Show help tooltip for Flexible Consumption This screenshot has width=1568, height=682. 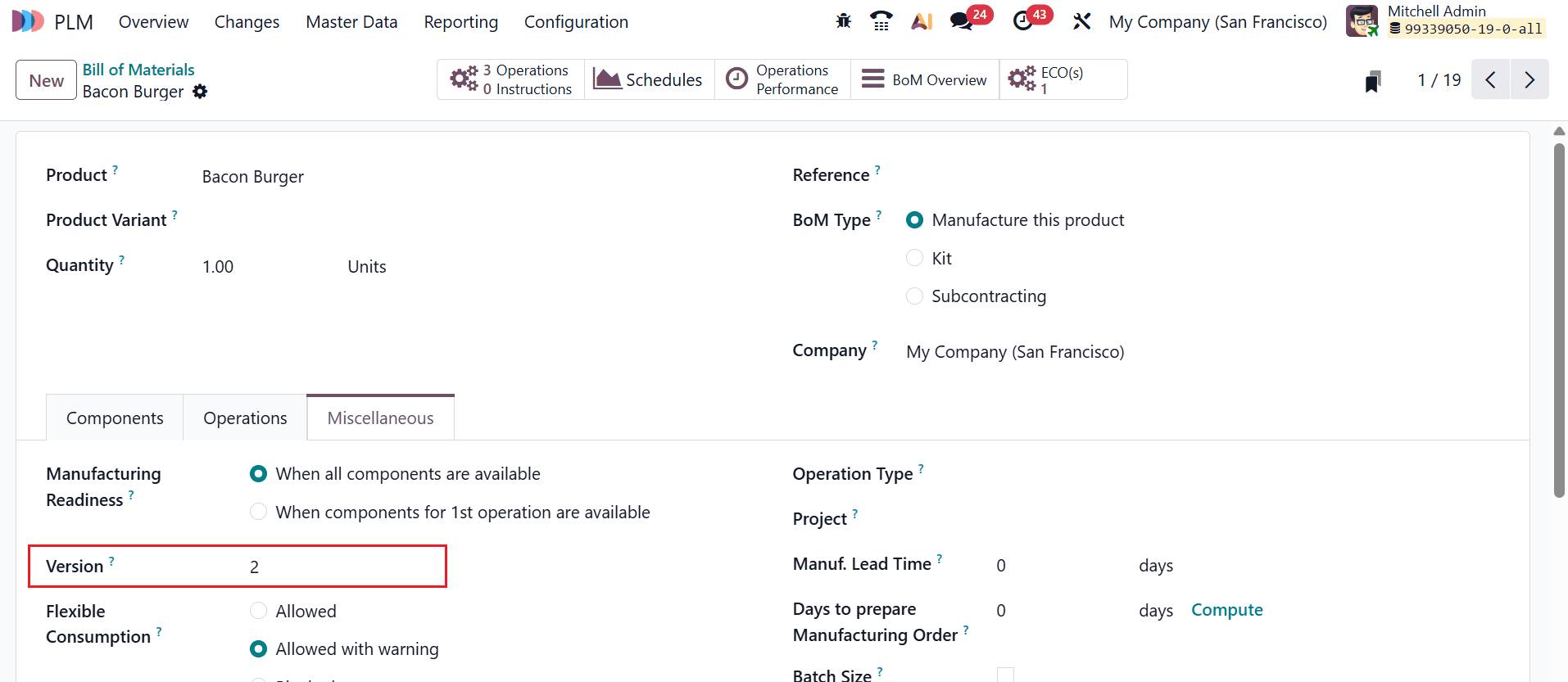coord(159,631)
